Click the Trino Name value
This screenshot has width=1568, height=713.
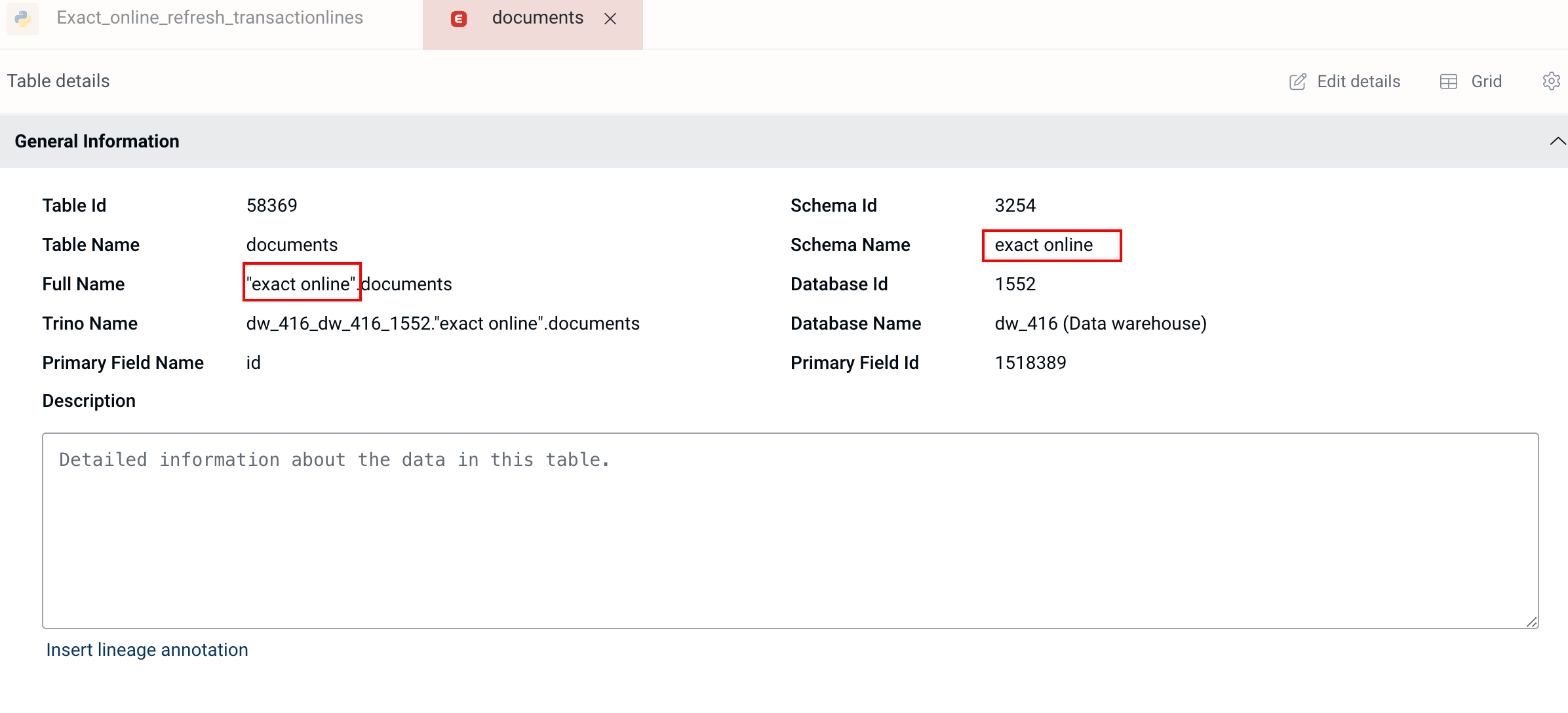point(442,323)
